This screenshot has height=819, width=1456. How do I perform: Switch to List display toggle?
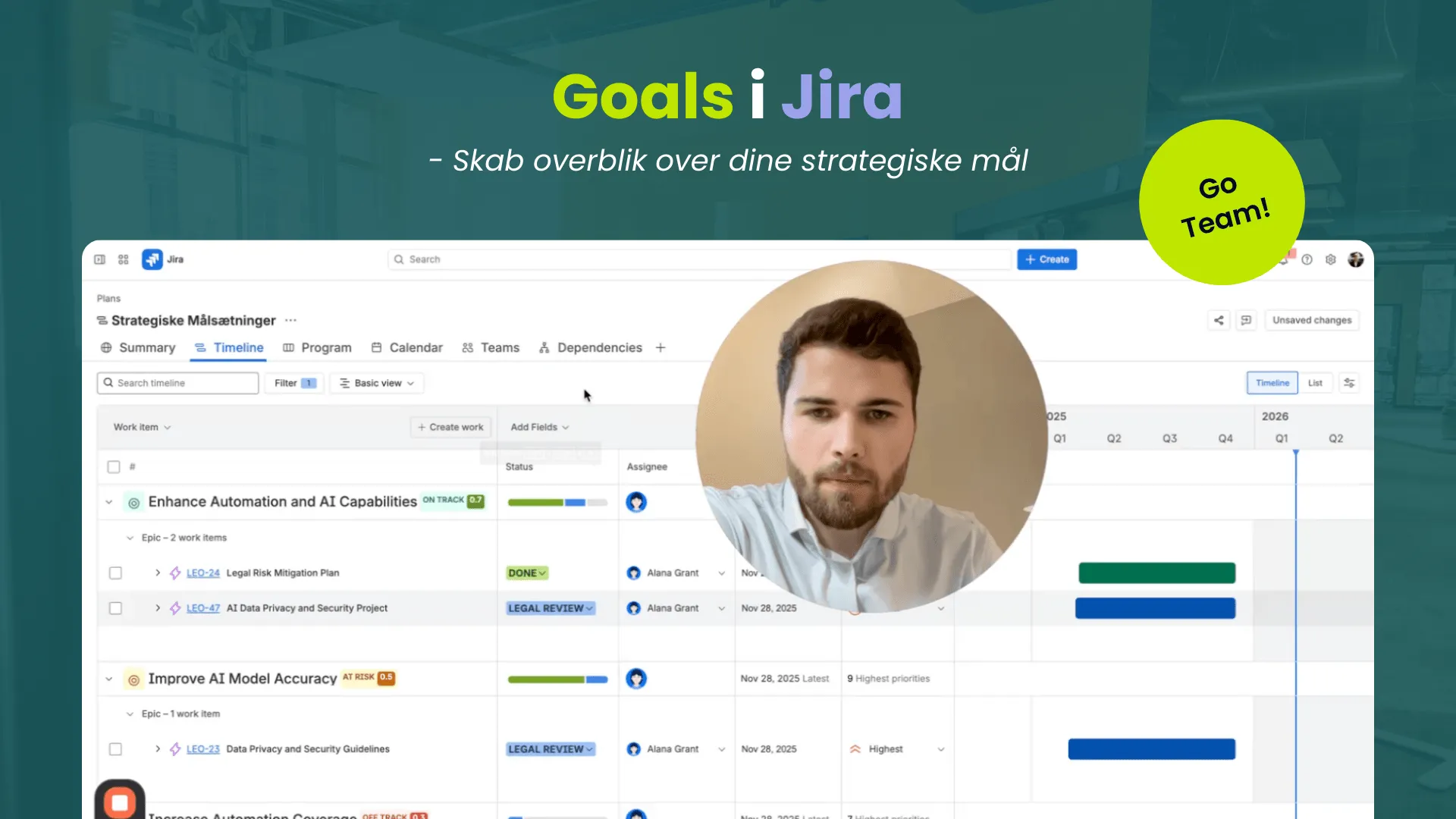pos(1315,383)
